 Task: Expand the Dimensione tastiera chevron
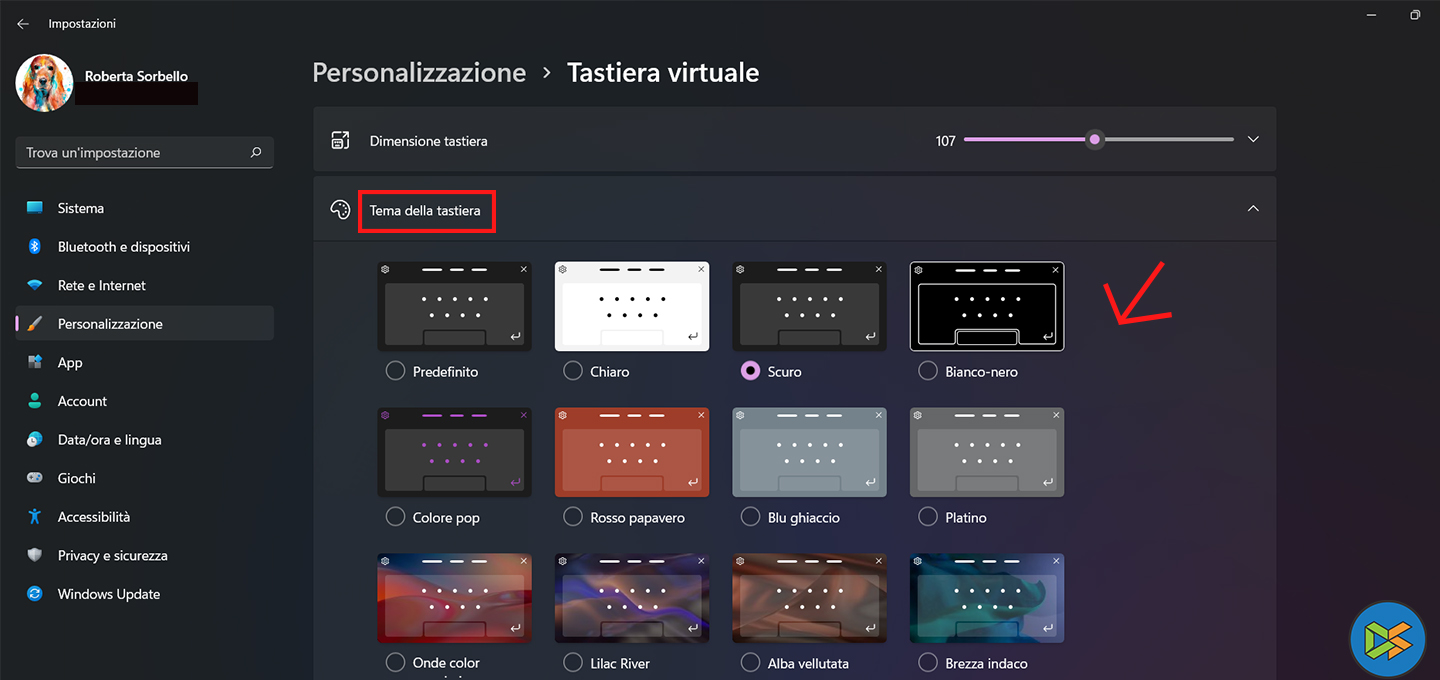pos(1253,140)
